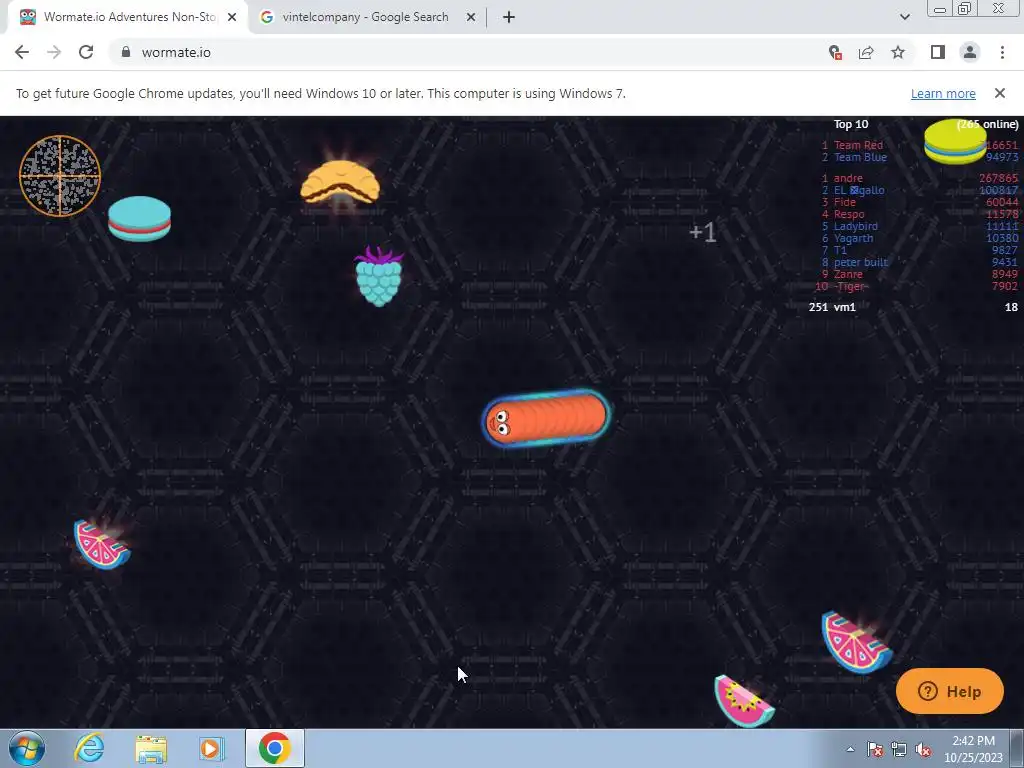Expand the tab search chevron
The width and height of the screenshot is (1024, 768).
pyautogui.click(x=904, y=17)
